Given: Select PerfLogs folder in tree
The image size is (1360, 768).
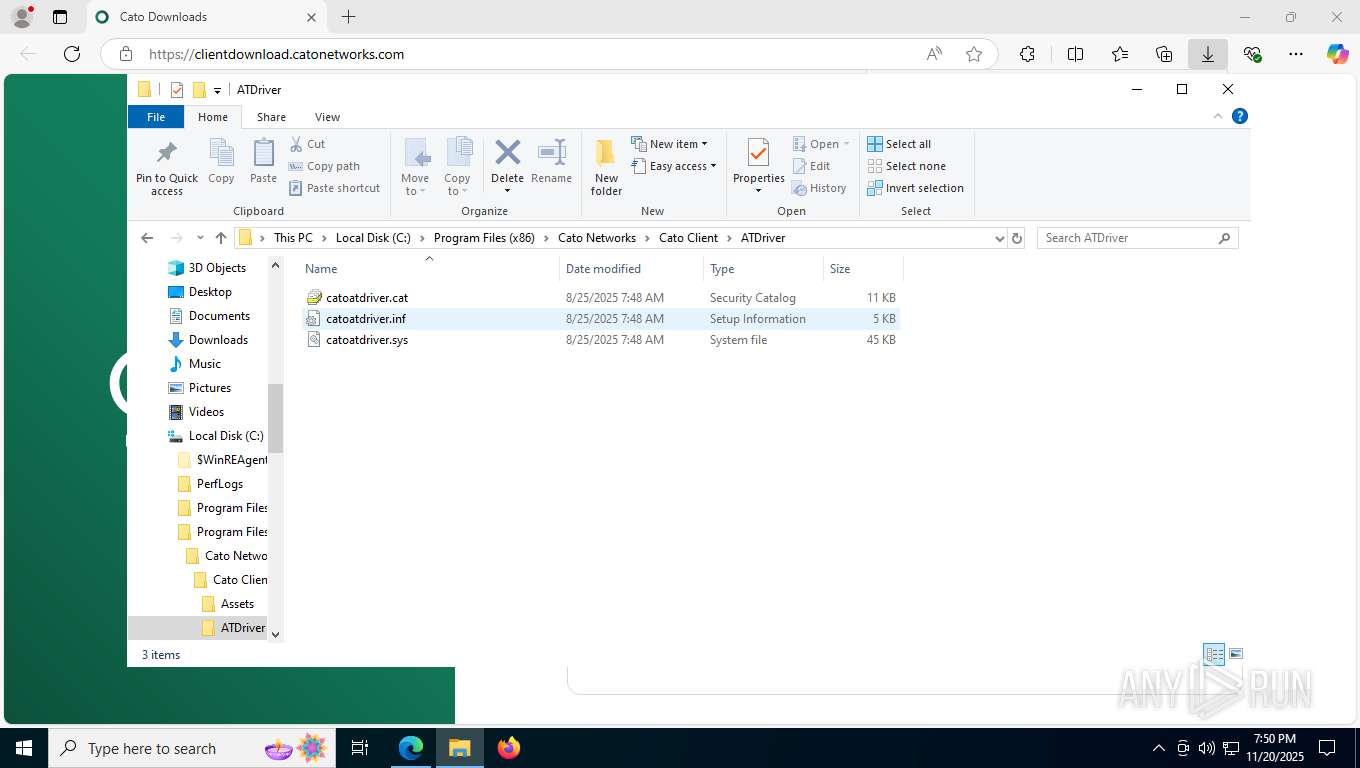Looking at the screenshot, I should click(220, 484).
